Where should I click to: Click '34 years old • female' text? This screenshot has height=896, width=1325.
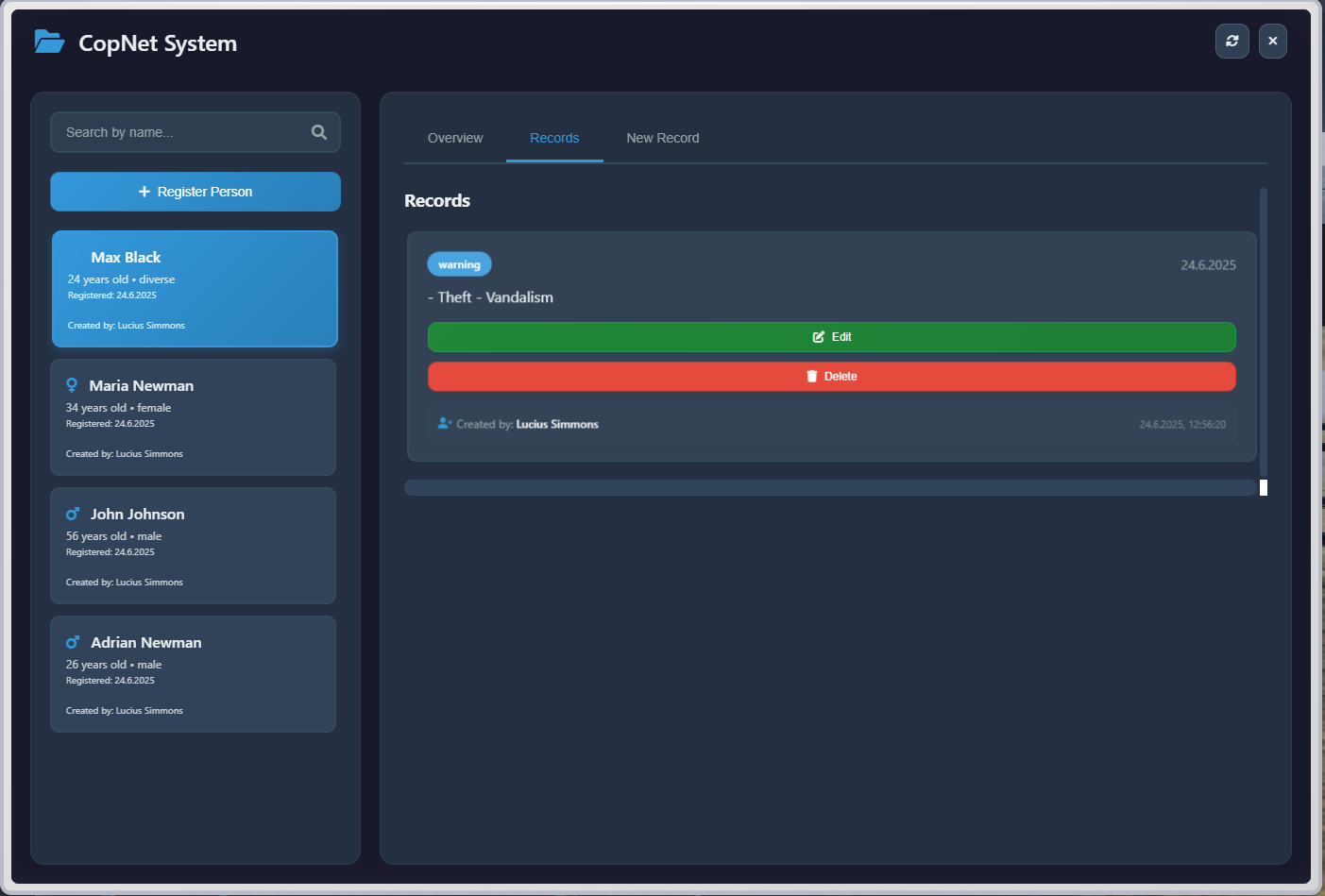118,408
